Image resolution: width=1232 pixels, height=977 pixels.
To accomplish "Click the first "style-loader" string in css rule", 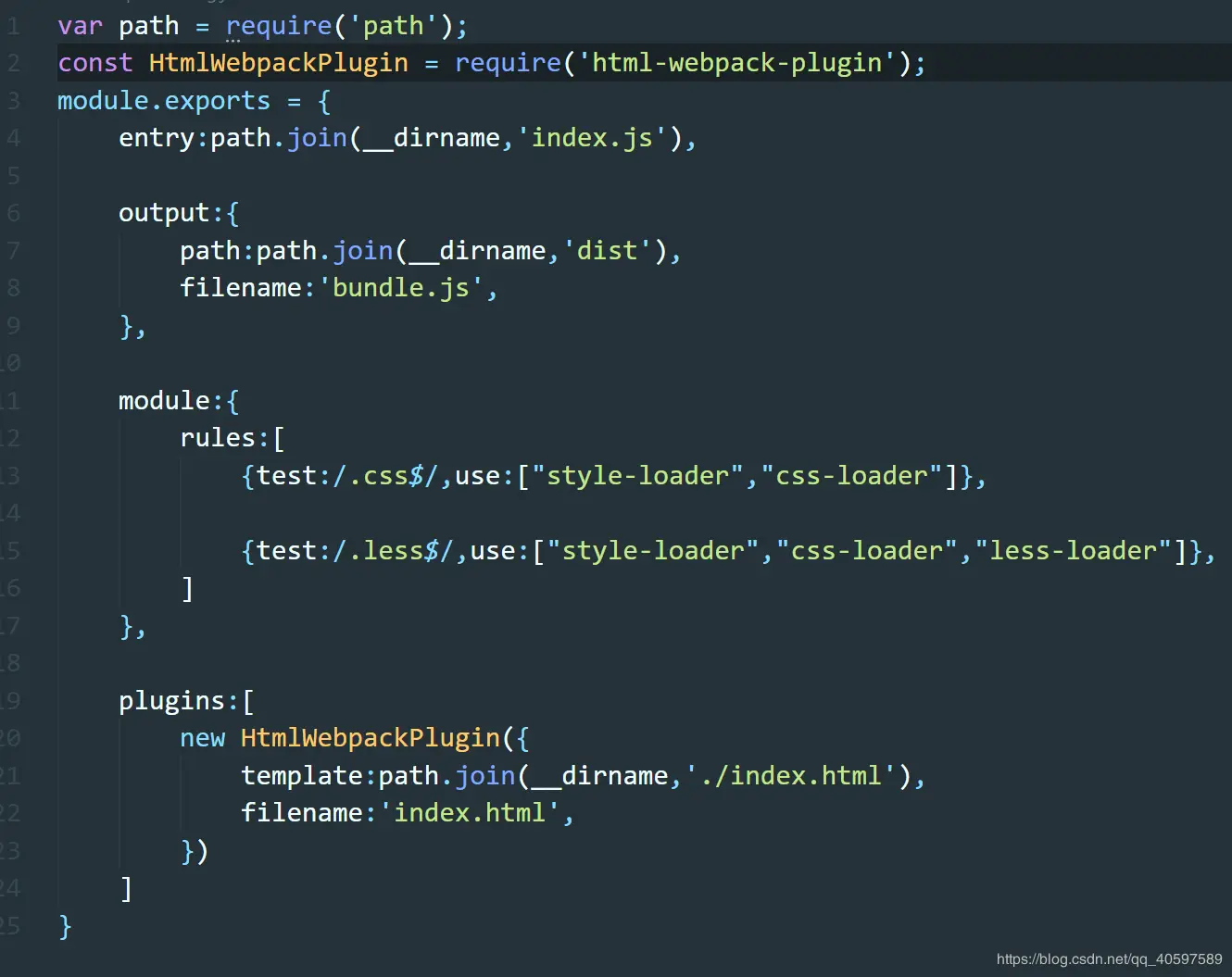I will point(637,476).
